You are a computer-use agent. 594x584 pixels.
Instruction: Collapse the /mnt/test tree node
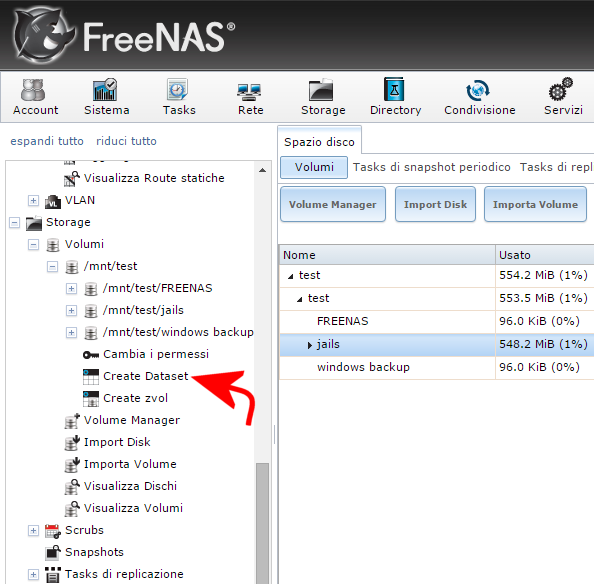point(52,267)
